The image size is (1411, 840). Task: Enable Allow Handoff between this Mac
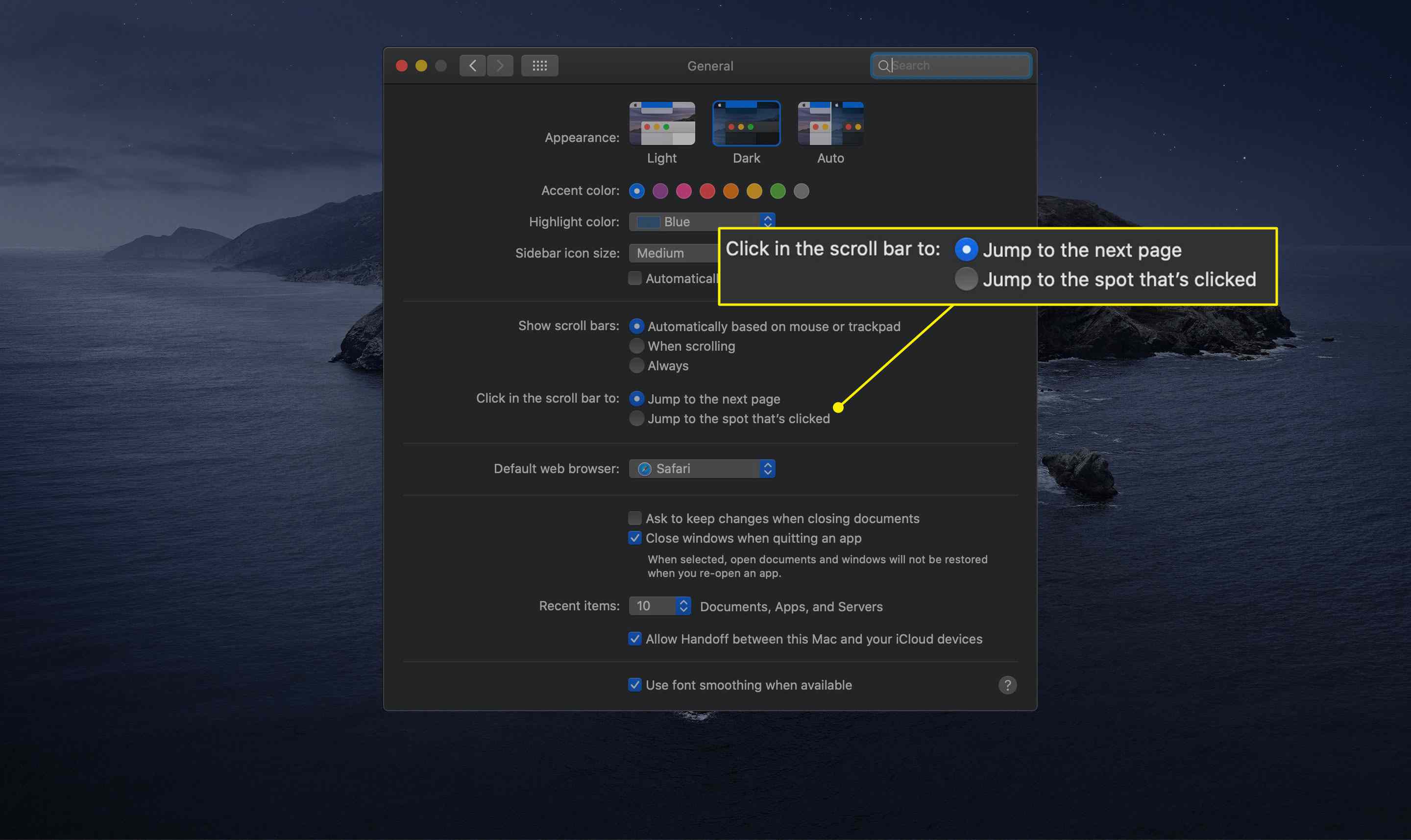pyautogui.click(x=633, y=638)
